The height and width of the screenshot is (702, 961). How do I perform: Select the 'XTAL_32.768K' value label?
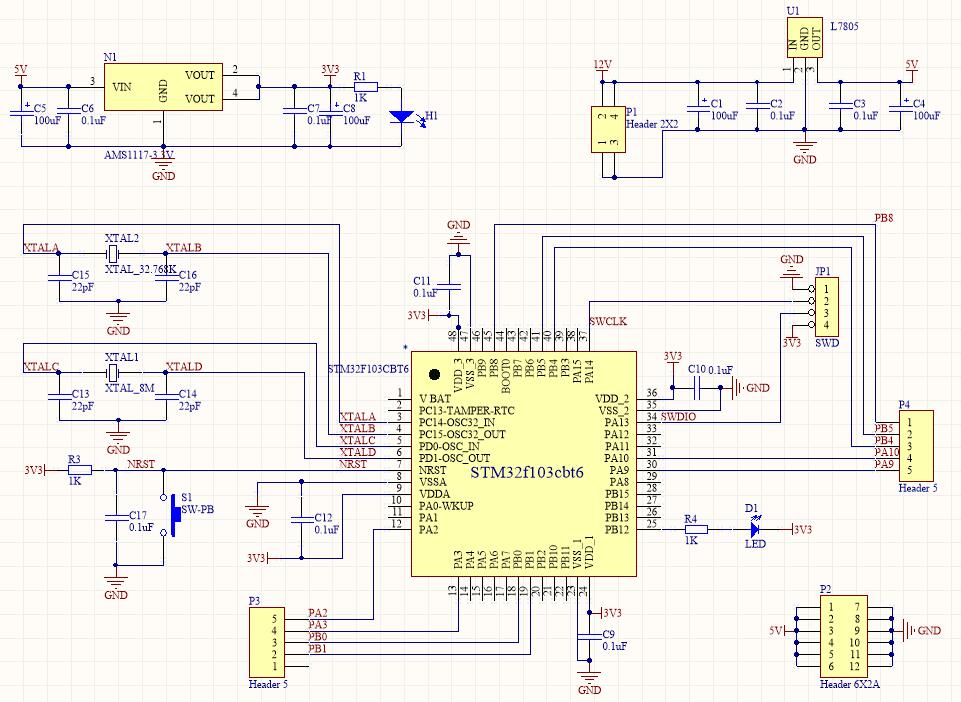141,269
